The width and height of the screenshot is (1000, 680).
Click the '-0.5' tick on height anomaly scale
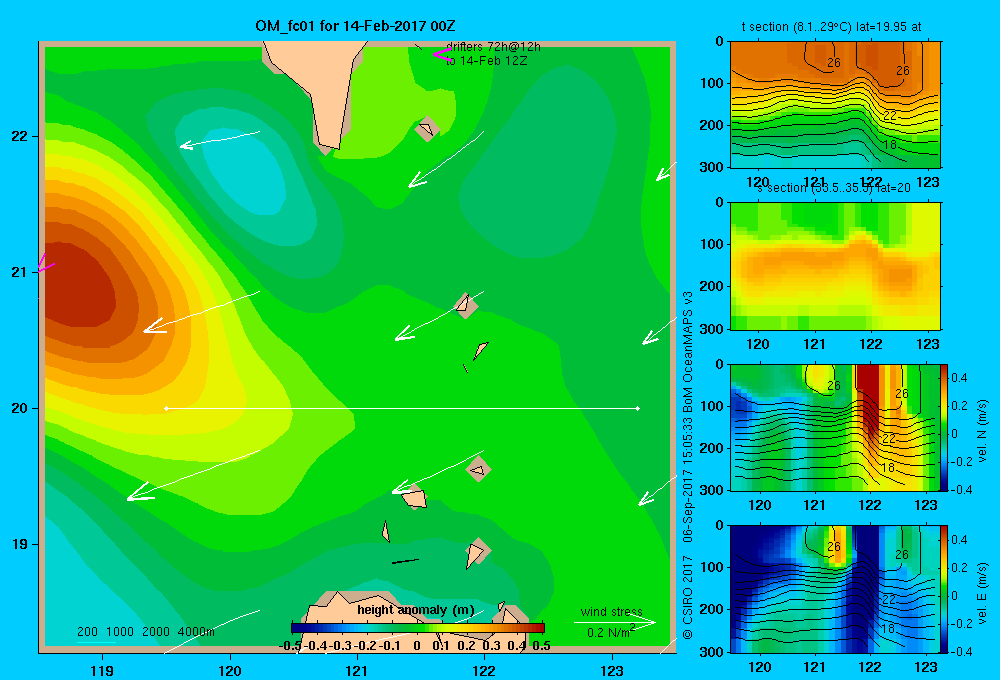tap(290, 646)
